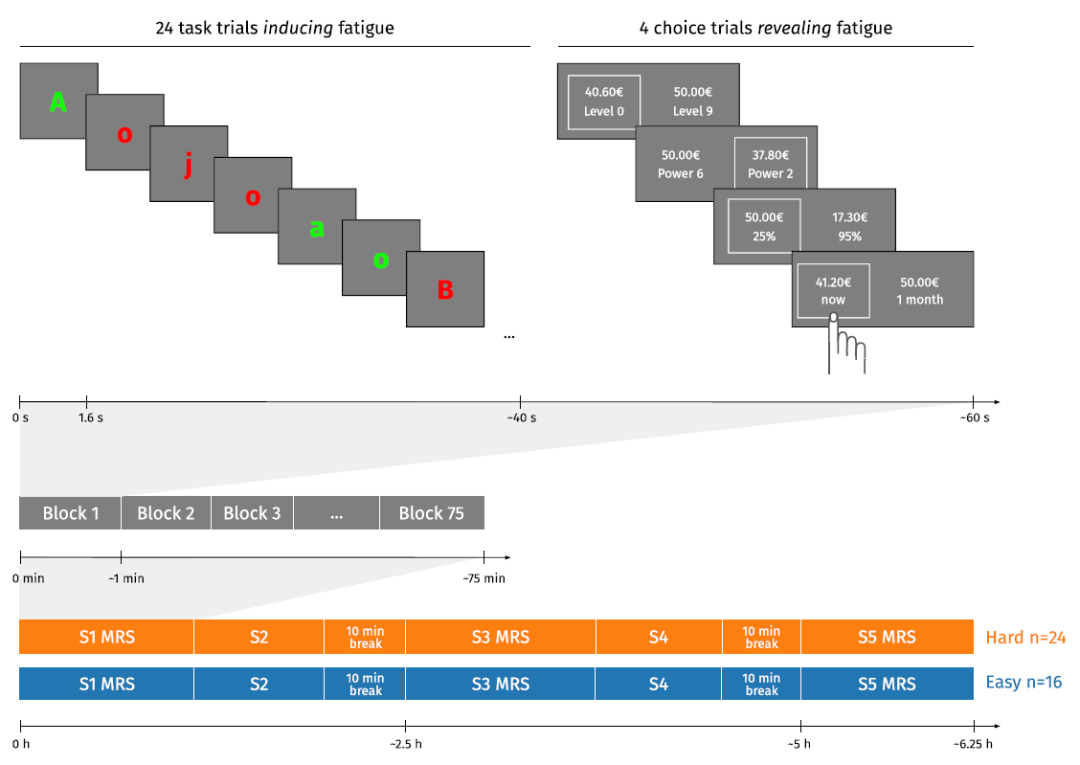The image size is (1080, 765).
Task: Click the red letter j card
Action: pyautogui.click(x=188, y=164)
